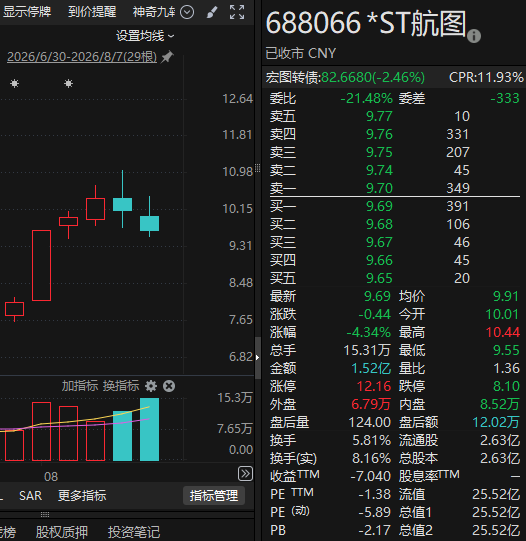Image resolution: width=526 pixels, height=541 pixels.
Task: Select the last cyan volume bar
Action: click(x=149, y=429)
